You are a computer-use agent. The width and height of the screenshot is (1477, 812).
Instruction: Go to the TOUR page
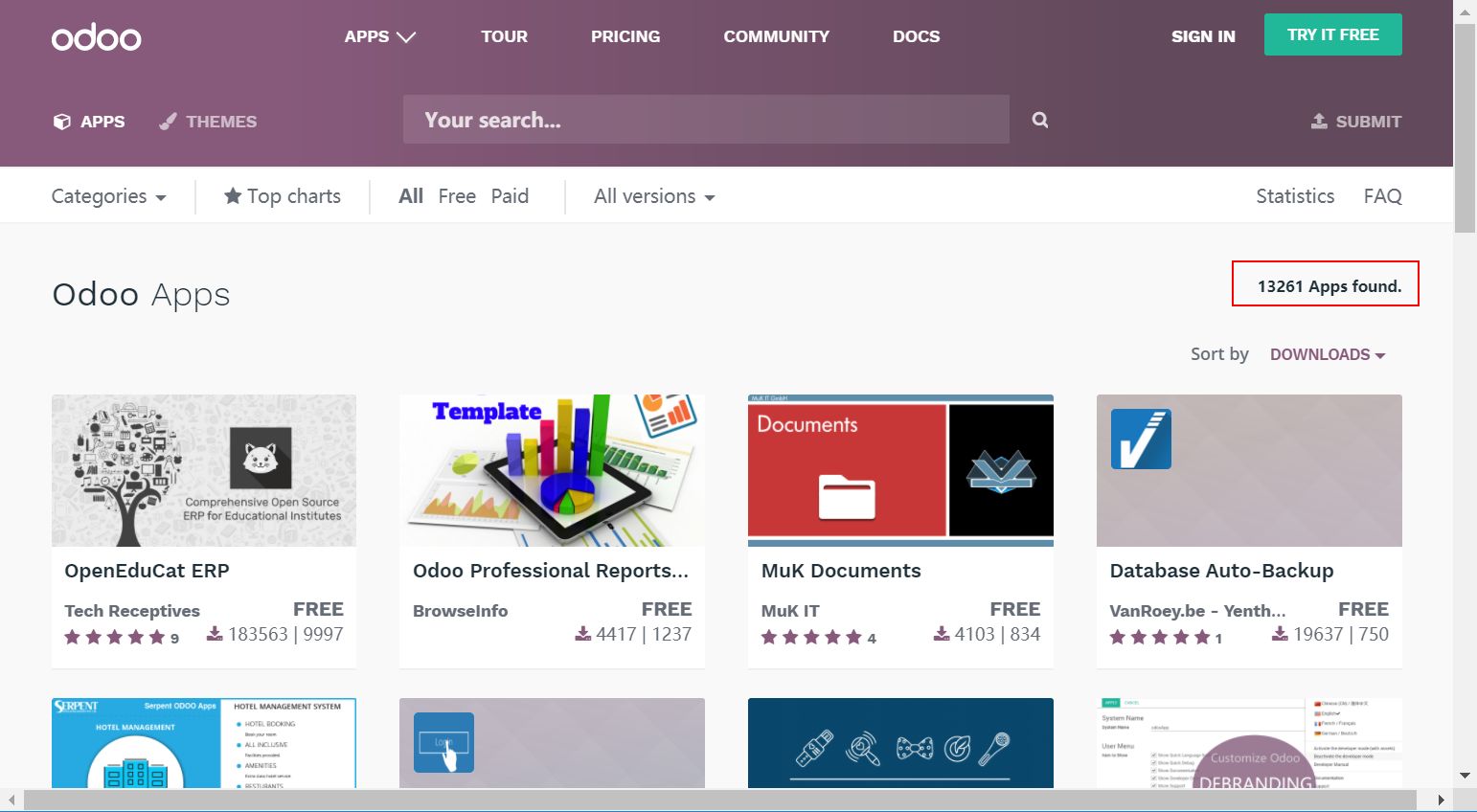(x=504, y=36)
